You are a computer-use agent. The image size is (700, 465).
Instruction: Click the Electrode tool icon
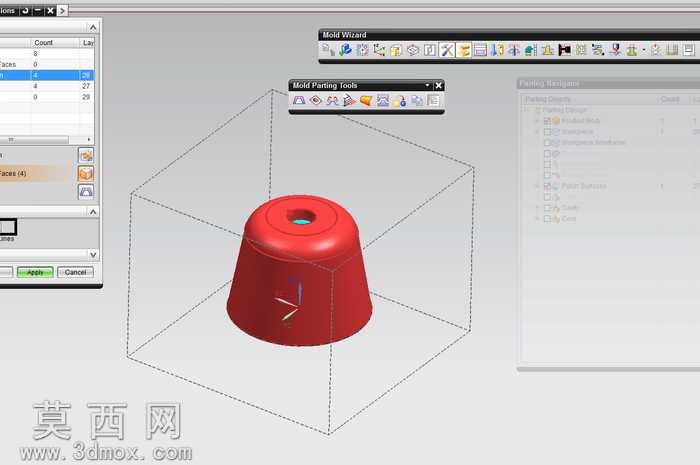click(x=615, y=50)
